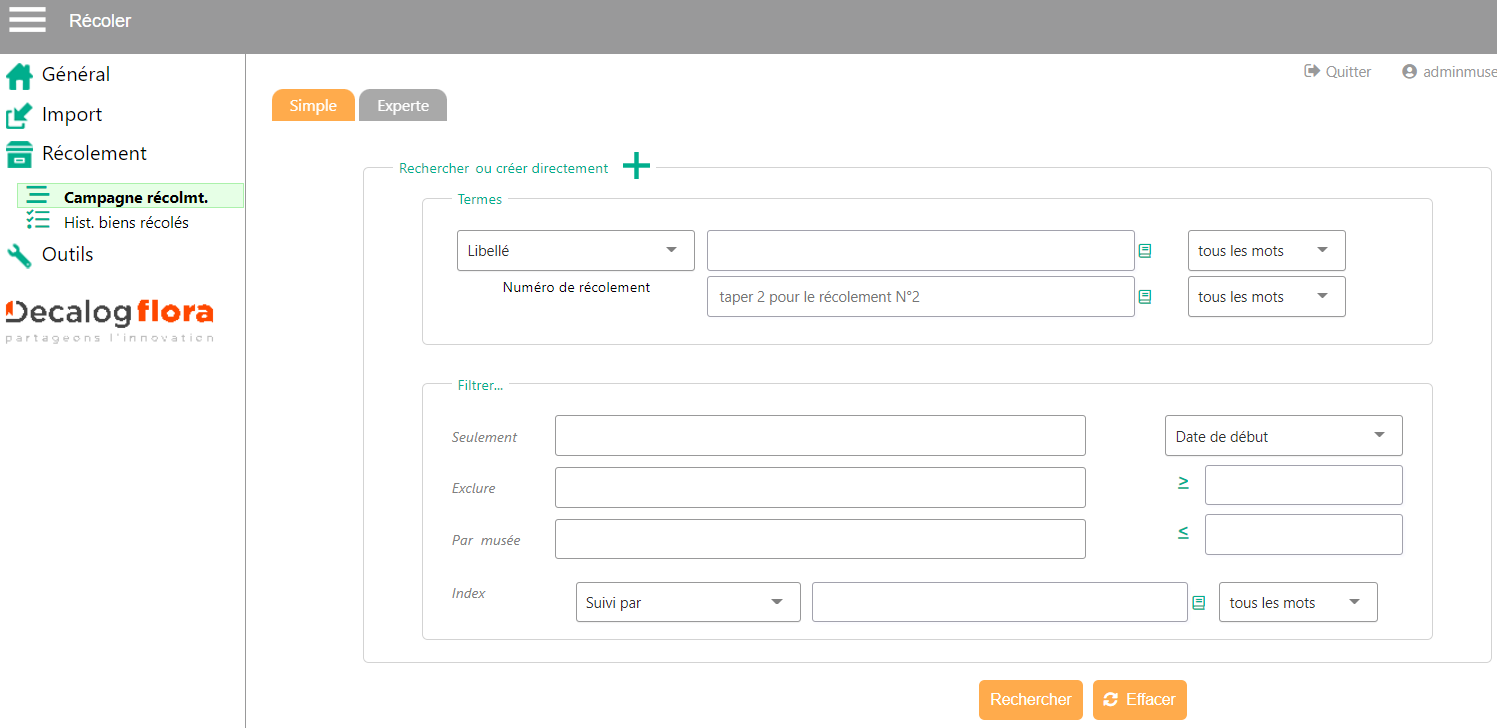The width and height of the screenshot is (1497, 728).
Task: Click the Numéro de récolement input field
Action: point(920,297)
